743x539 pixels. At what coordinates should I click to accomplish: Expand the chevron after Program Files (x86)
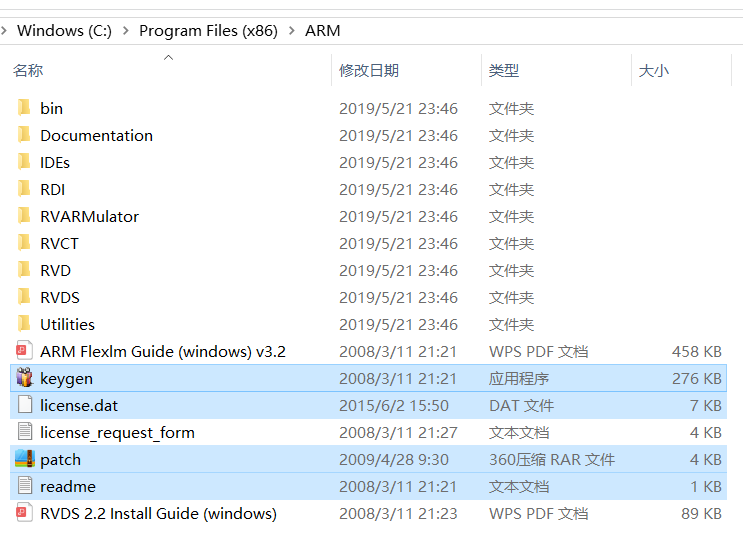click(292, 31)
